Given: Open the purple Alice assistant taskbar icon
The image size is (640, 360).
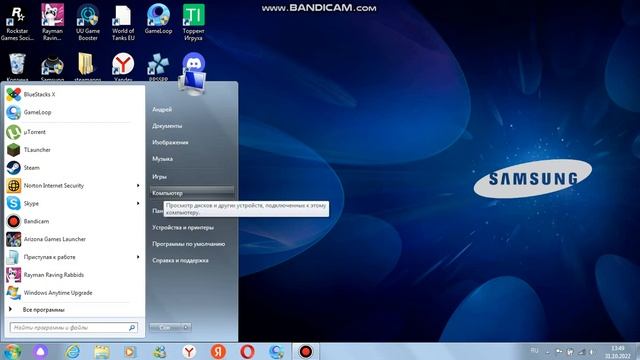Looking at the screenshot, I should click(x=40, y=351).
